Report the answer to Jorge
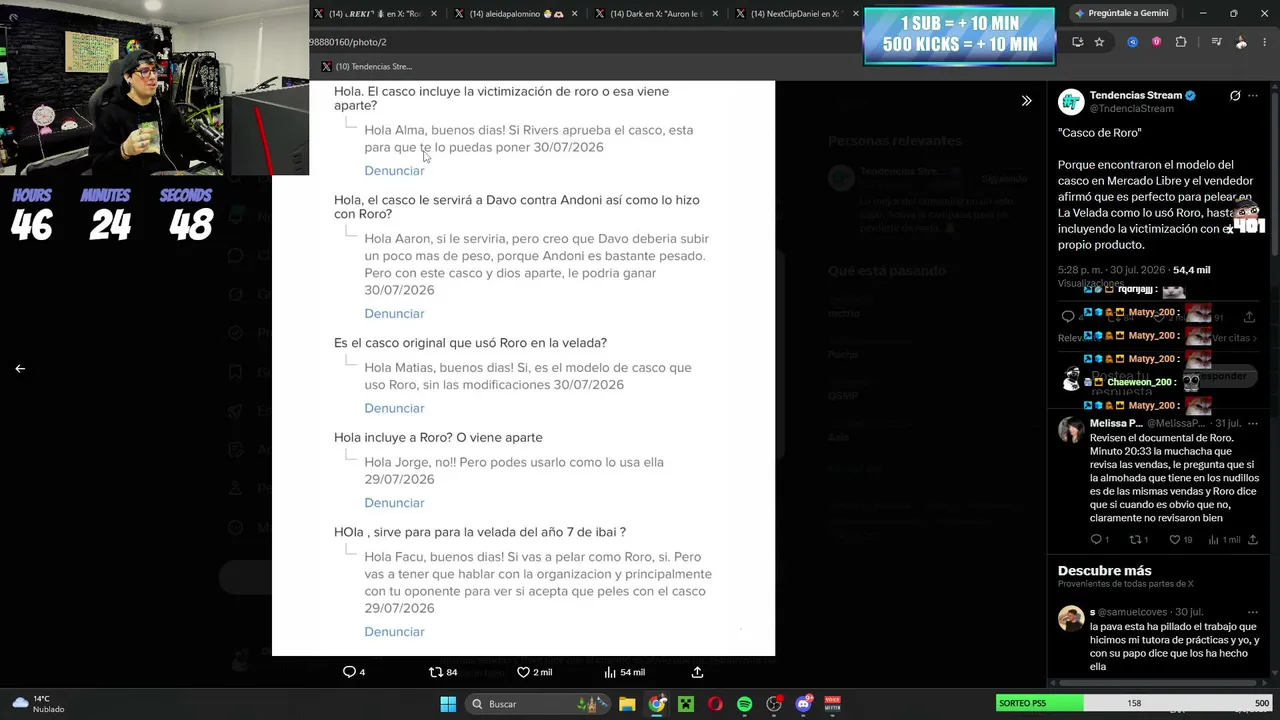This screenshot has width=1280, height=720. (x=394, y=503)
